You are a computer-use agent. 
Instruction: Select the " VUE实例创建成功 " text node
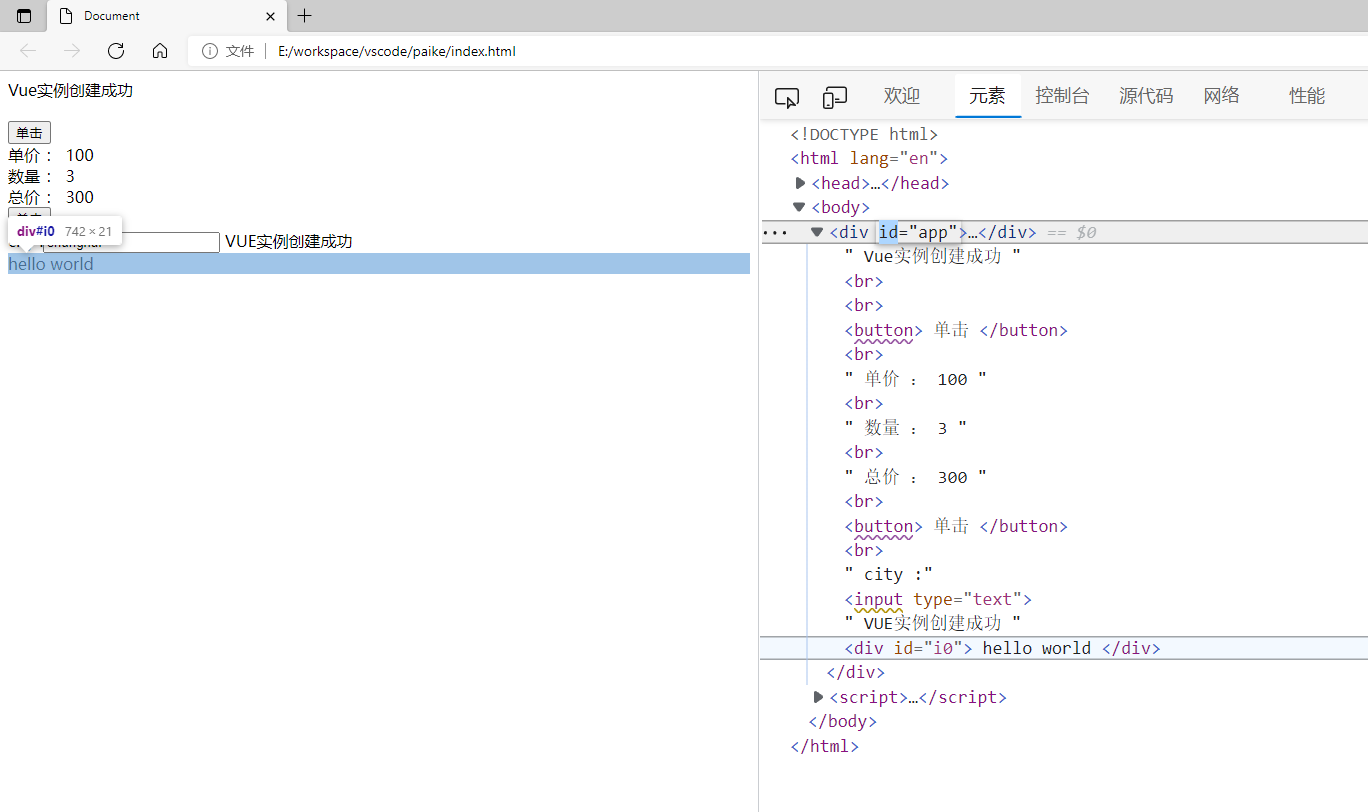point(933,623)
